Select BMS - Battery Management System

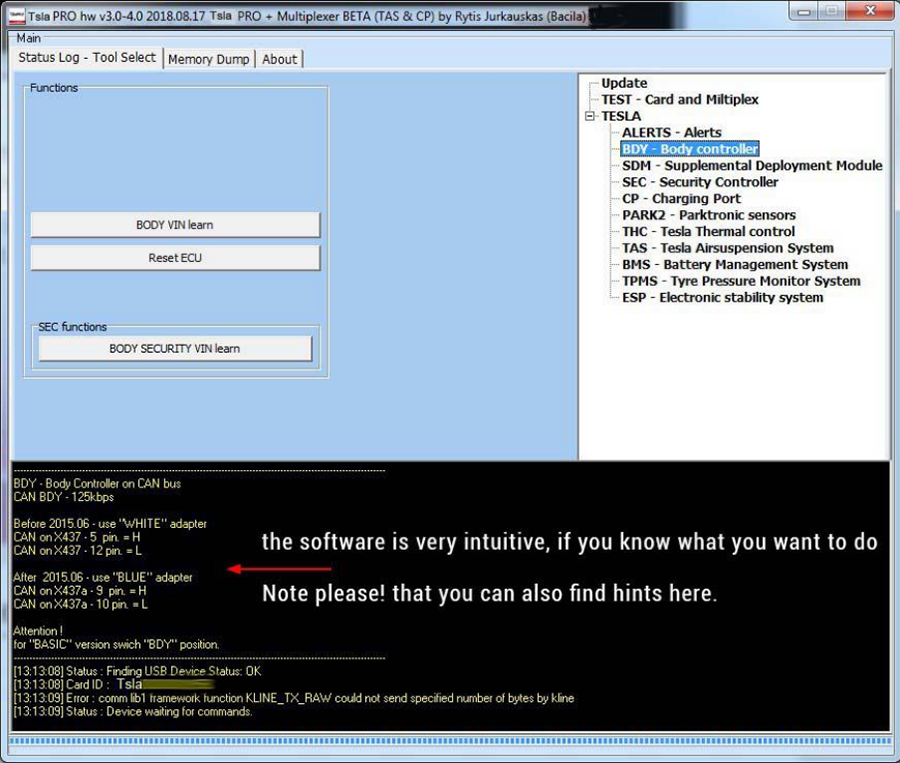[734, 265]
